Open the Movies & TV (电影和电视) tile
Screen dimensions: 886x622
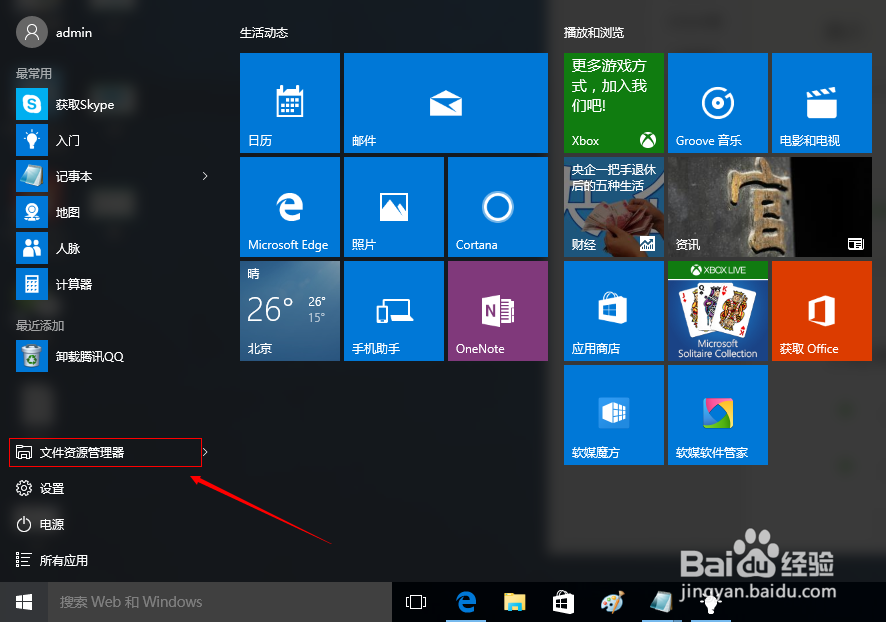[x=822, y=103]
